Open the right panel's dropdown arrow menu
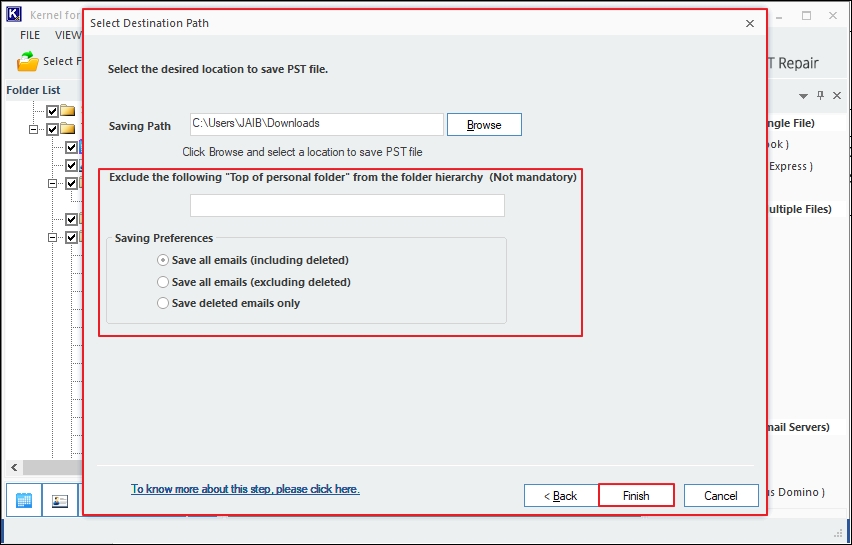This screenshot has height=545, width=852. (x=803, y=96)
